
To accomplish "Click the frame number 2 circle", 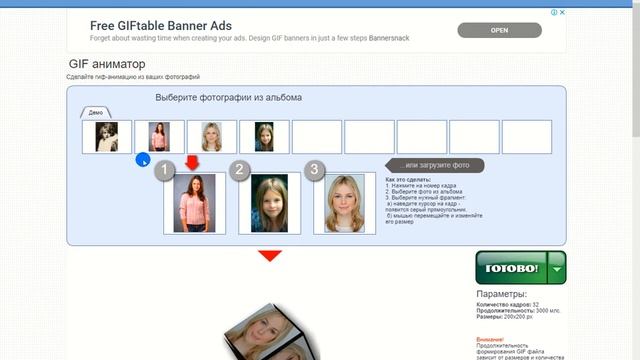I will (239, 170).
